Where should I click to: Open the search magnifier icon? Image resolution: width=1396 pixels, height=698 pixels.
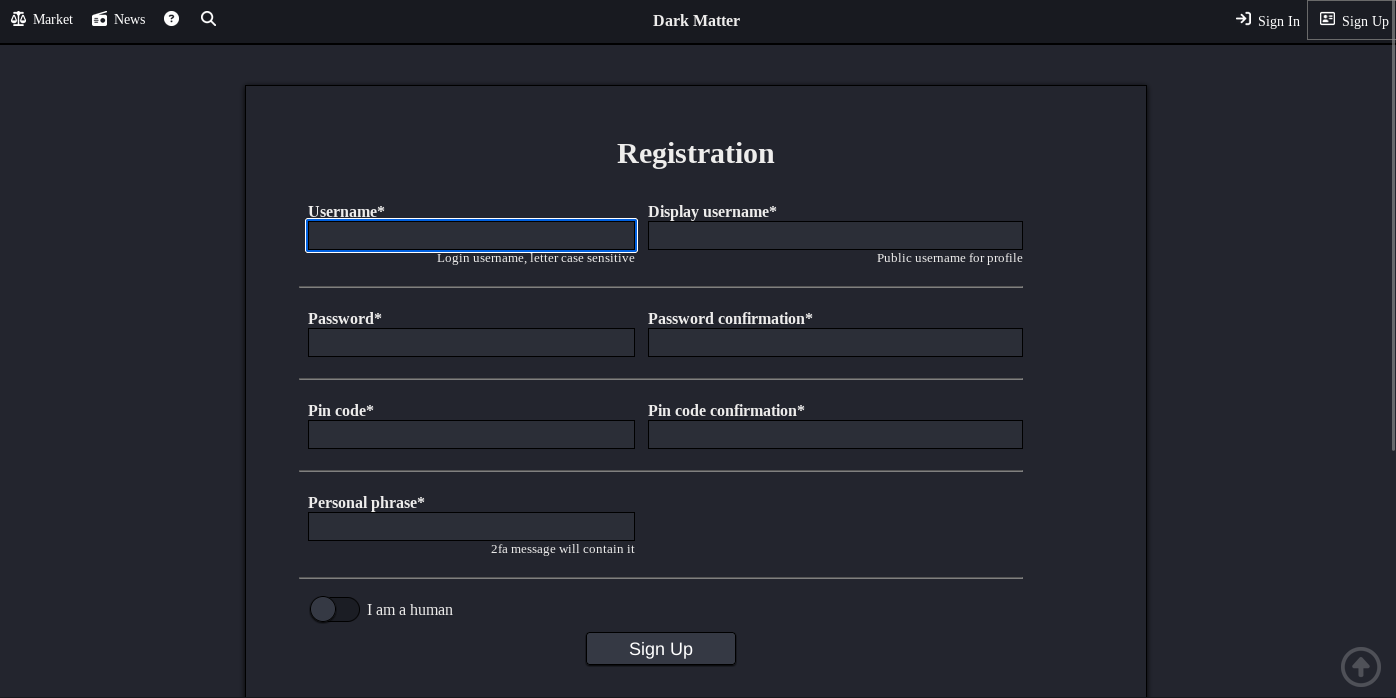tap(208, 19)
